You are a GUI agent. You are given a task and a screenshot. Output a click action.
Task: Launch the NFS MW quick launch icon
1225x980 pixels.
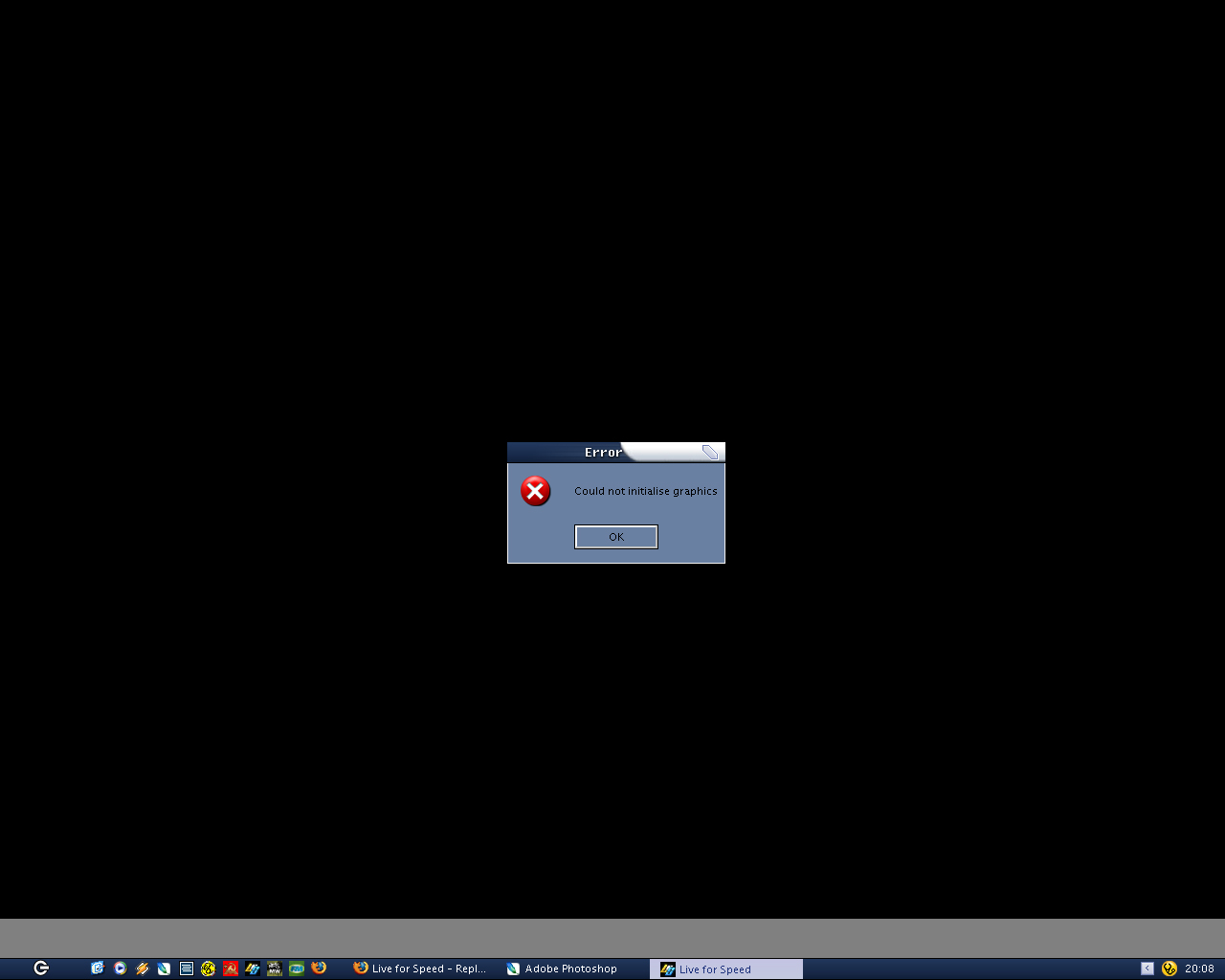275,969
